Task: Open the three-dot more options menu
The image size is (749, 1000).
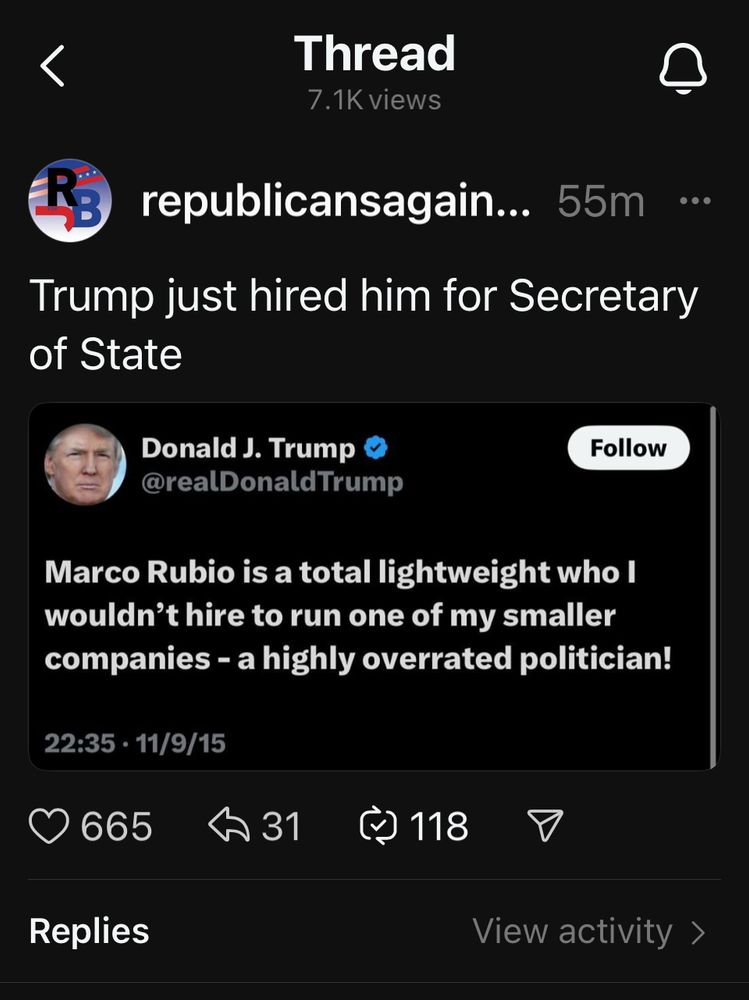Action: (694, 201)
